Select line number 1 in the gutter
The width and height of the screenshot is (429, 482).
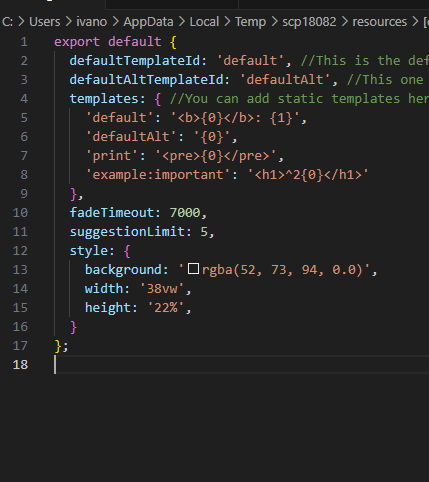point(24,42)
